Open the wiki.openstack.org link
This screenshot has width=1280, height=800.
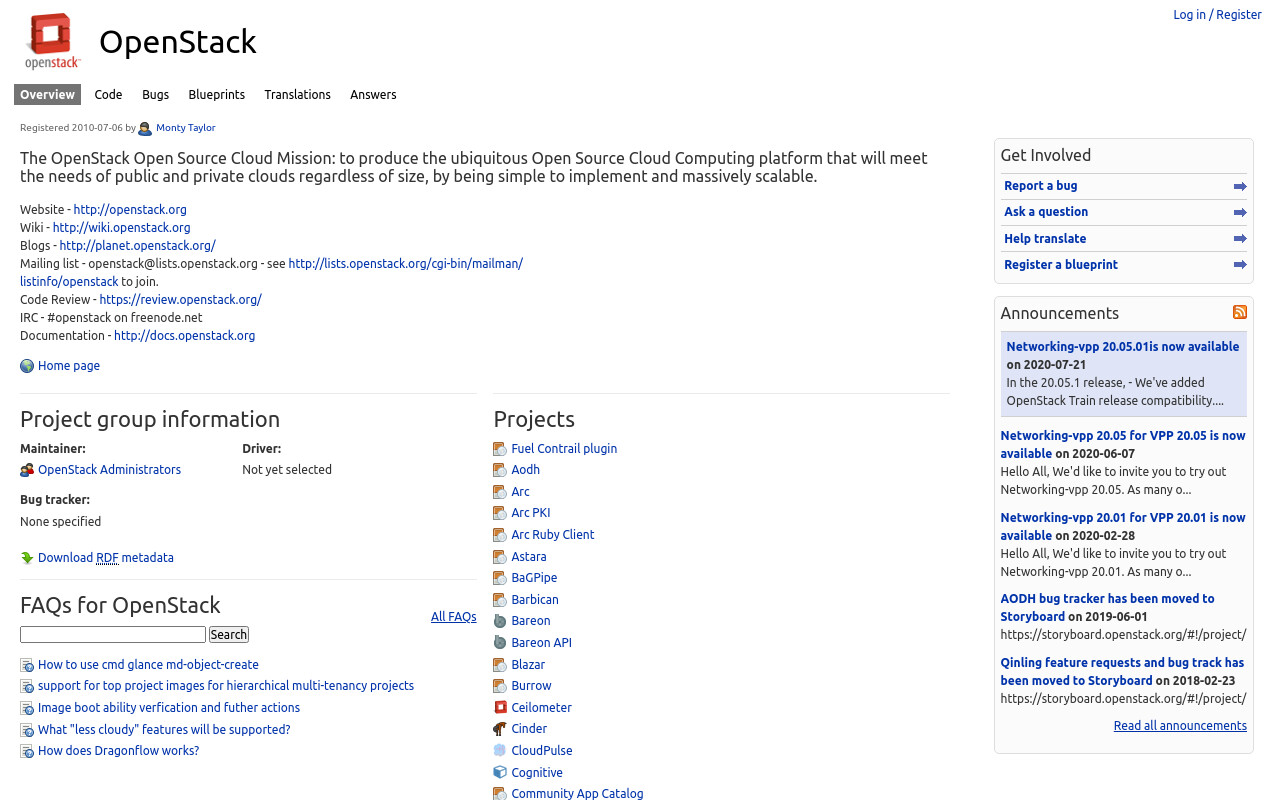coord(121,228)
